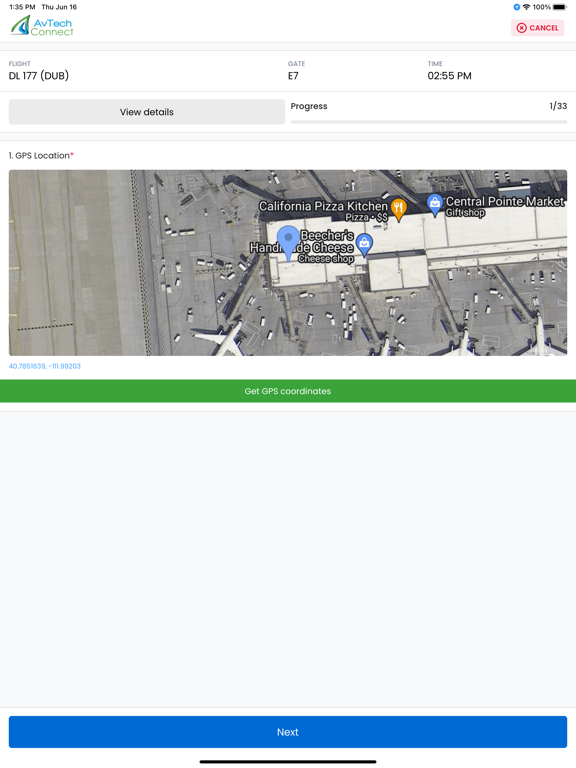Click the progress bar showing 1/33

coord(429,122)
